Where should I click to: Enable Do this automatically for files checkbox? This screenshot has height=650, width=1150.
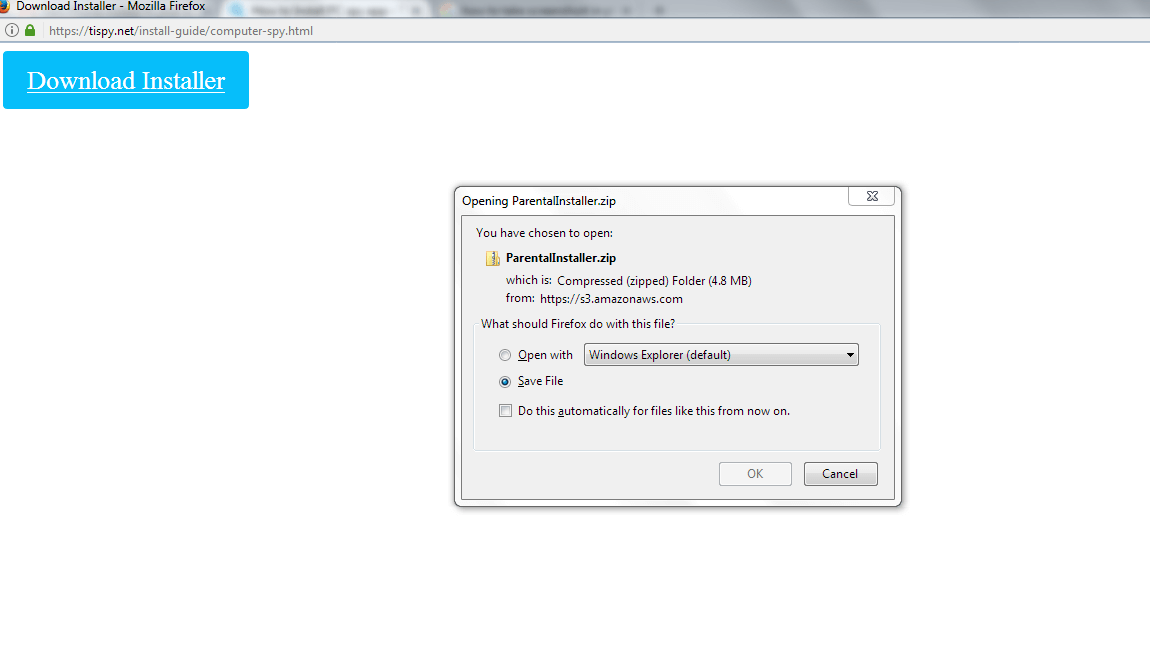[x=505, y=411]
